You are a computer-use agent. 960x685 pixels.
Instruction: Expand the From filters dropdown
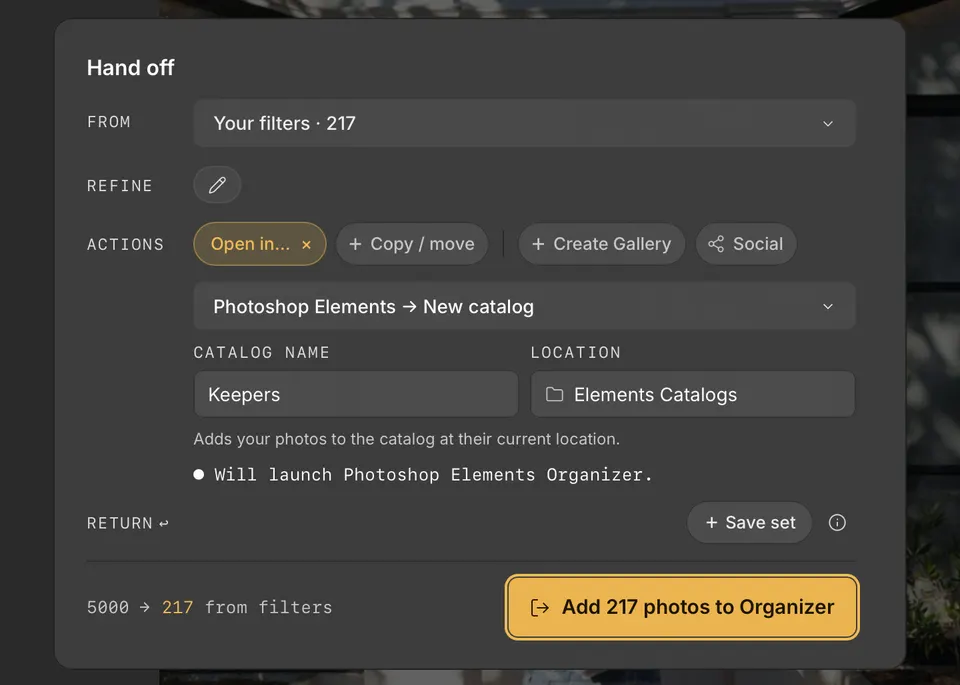[524, 123]
